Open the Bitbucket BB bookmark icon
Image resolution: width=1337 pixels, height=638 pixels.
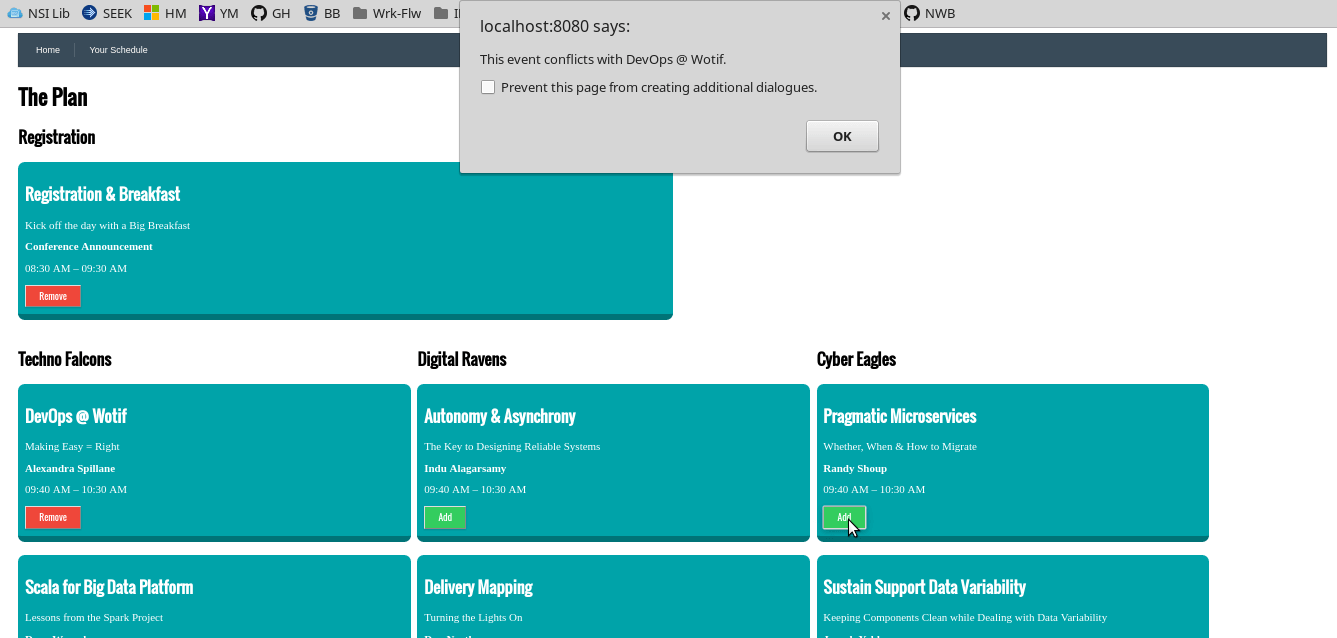[x=311, y=13]
